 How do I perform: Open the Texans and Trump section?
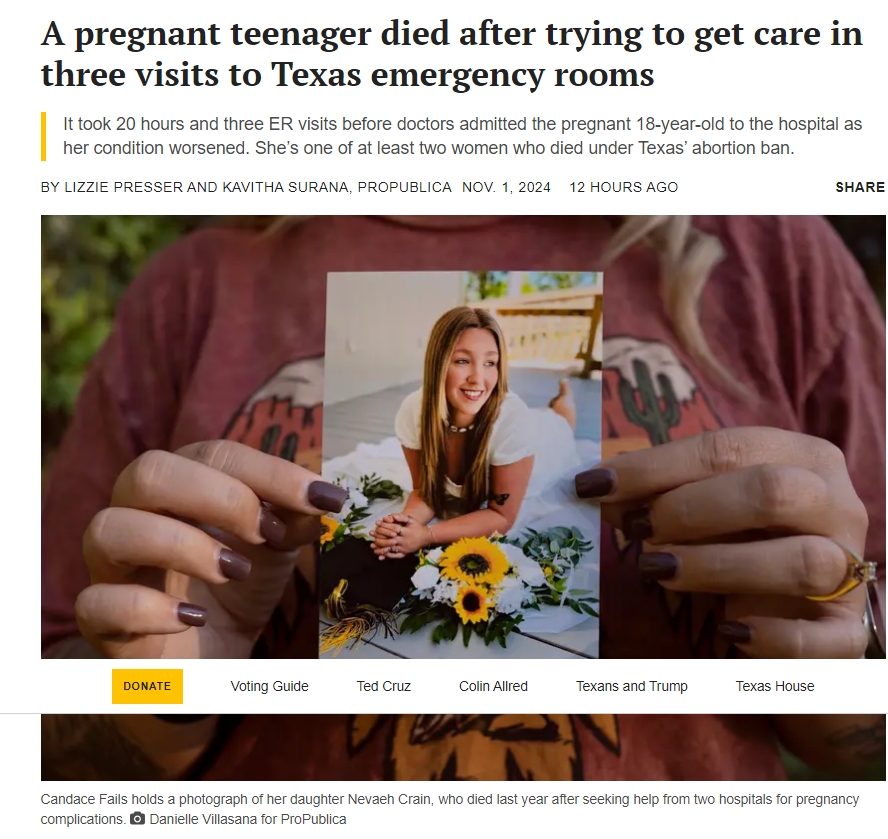click(x=631, y=686)
